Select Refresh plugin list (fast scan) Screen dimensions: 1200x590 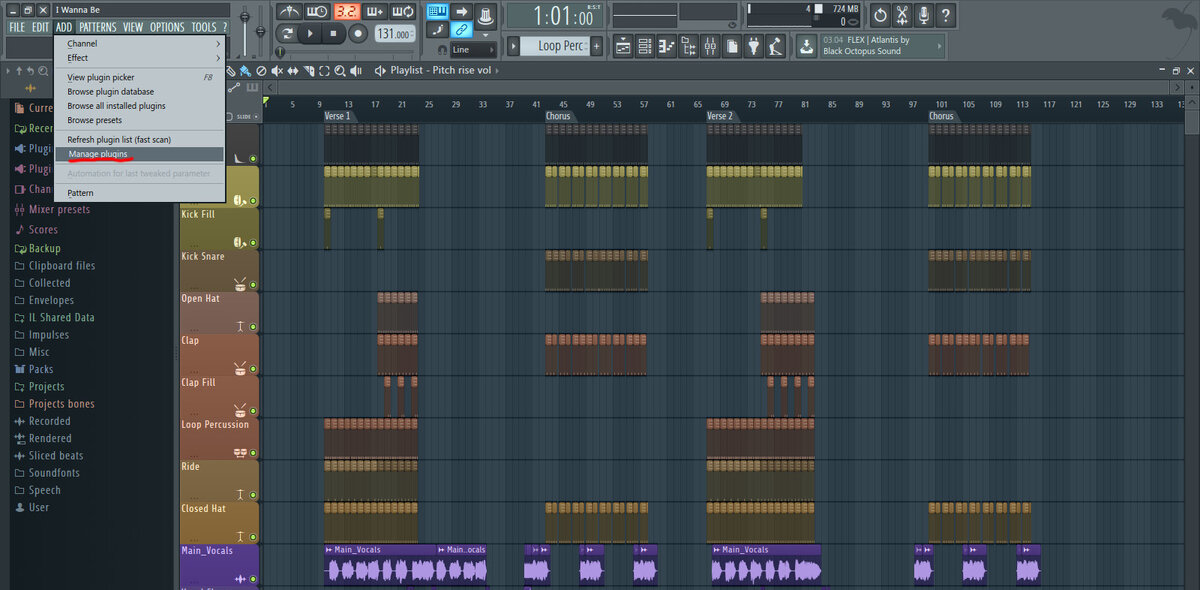[x=139, y=140]
